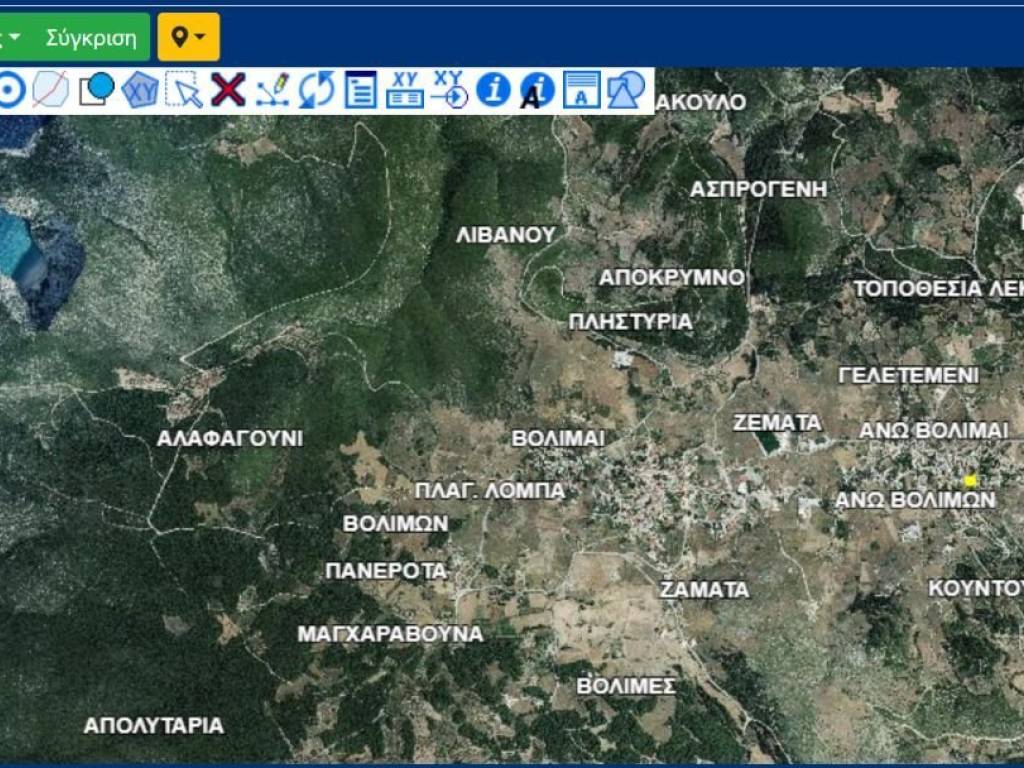Click the circular target point tool
Screen dimensions: 1024x768
(9, 90)
